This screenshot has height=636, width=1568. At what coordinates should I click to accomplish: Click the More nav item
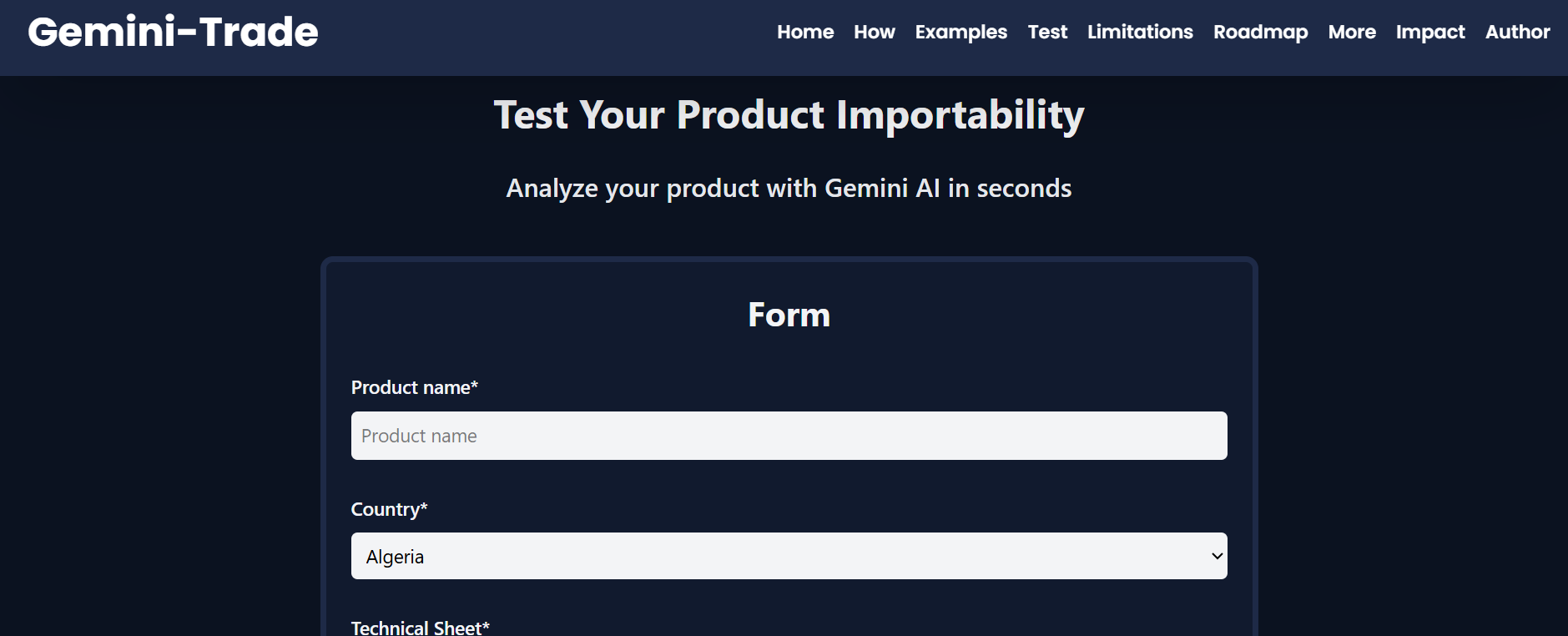click(1352, 32)
